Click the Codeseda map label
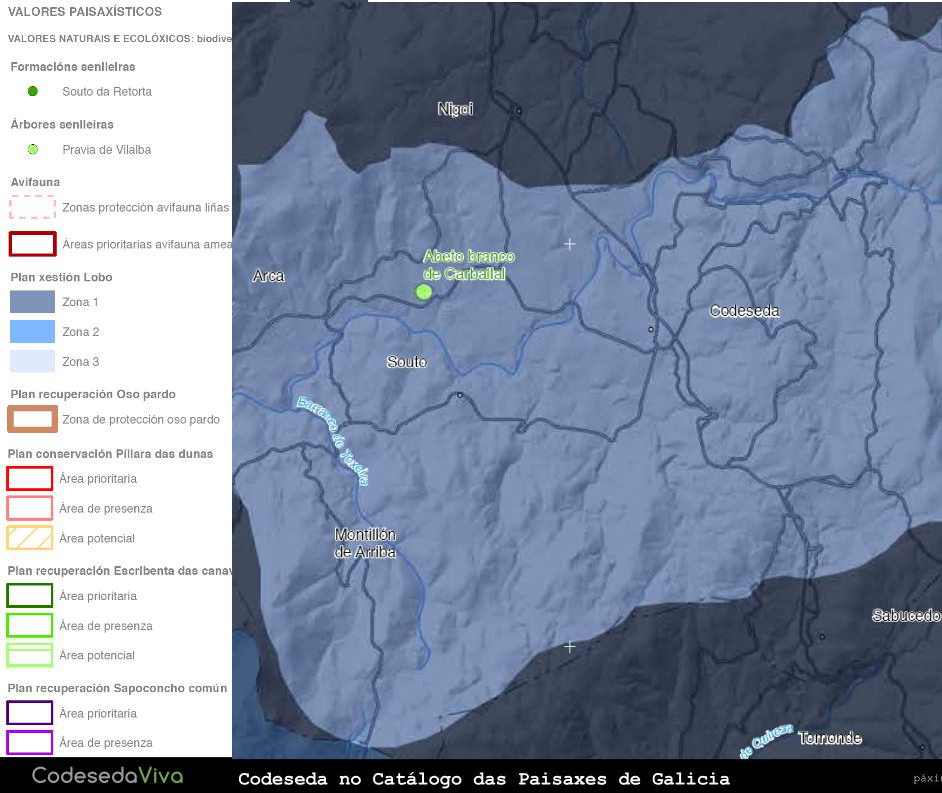The image size is (942, 793). tap(744, 311)
